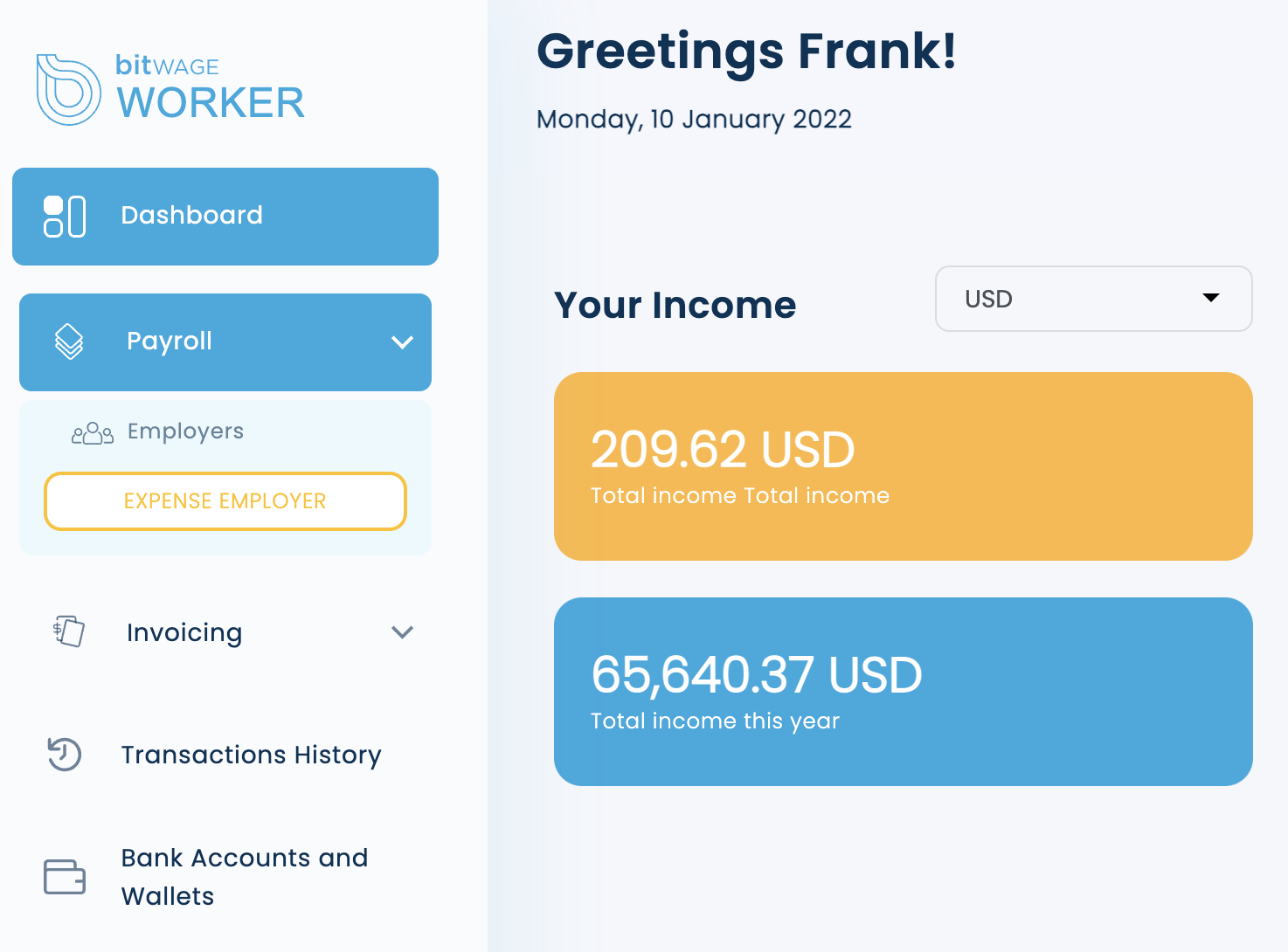Expand the Invoicing section chevron
Viewport: 1288px width, 952px height.
pyautogui.click(x=402, y=632)
